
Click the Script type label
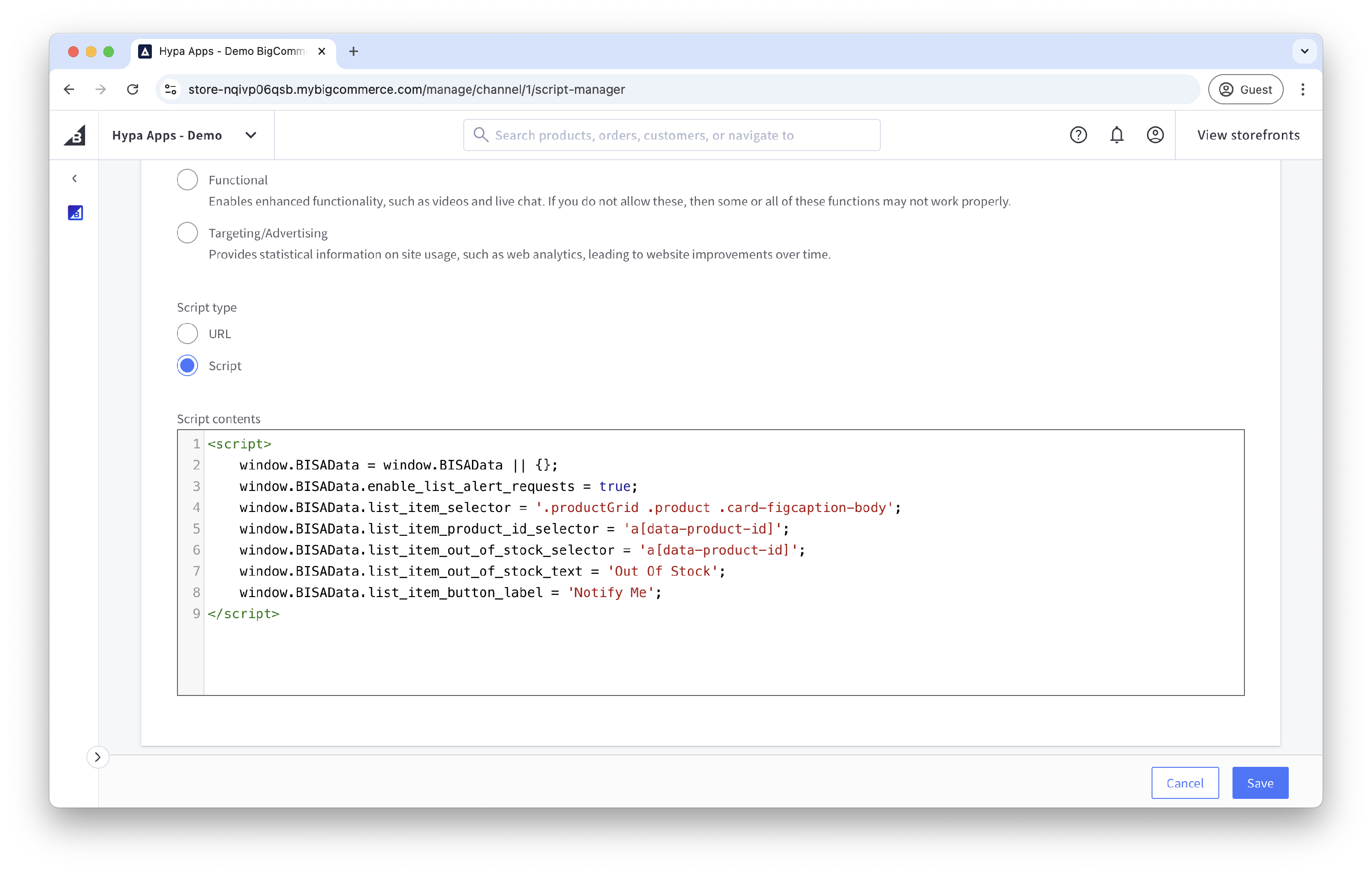(x=206, y=307)
